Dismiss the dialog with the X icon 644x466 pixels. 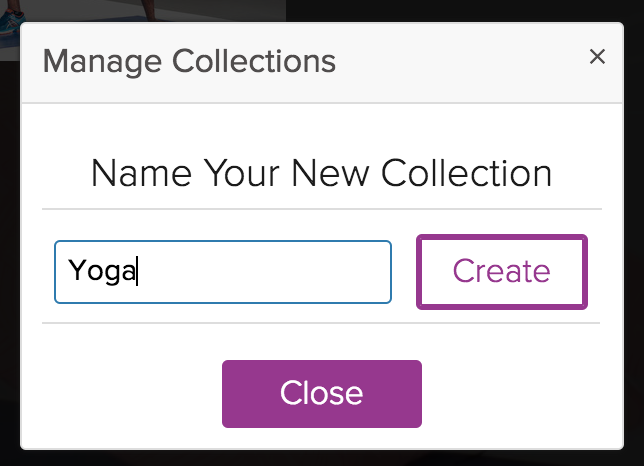(x=597, y=57)
